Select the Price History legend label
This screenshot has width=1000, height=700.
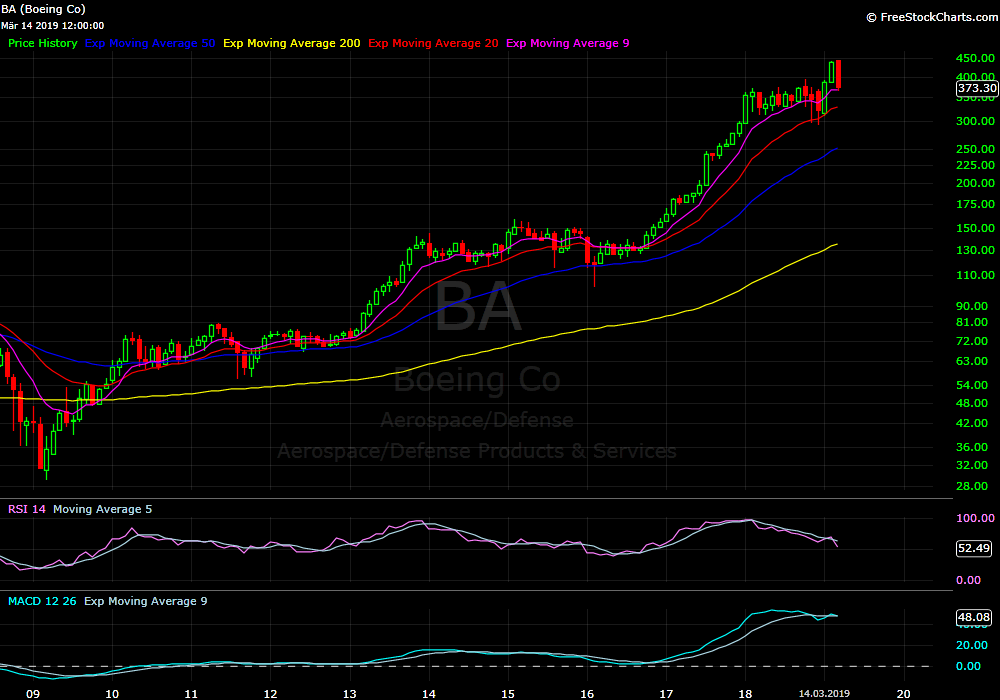tap(43, 43)
